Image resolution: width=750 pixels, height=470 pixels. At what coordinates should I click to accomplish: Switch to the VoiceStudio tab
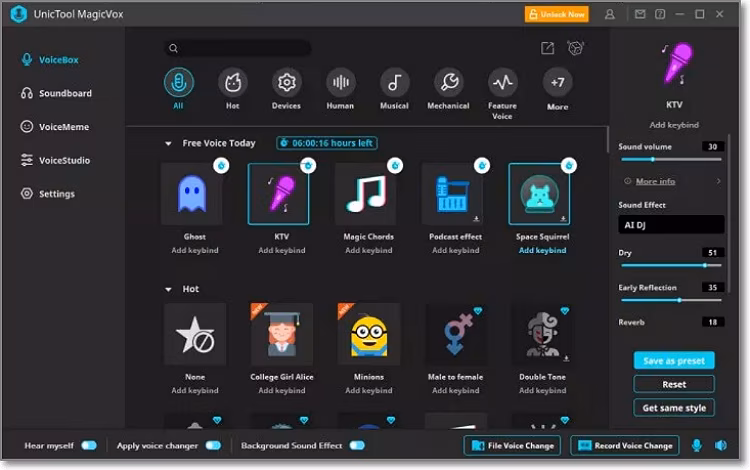tap(55, 160)
